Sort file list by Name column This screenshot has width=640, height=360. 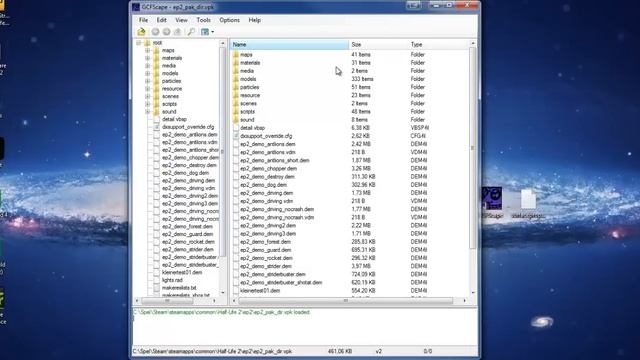[x=289, y=44]
